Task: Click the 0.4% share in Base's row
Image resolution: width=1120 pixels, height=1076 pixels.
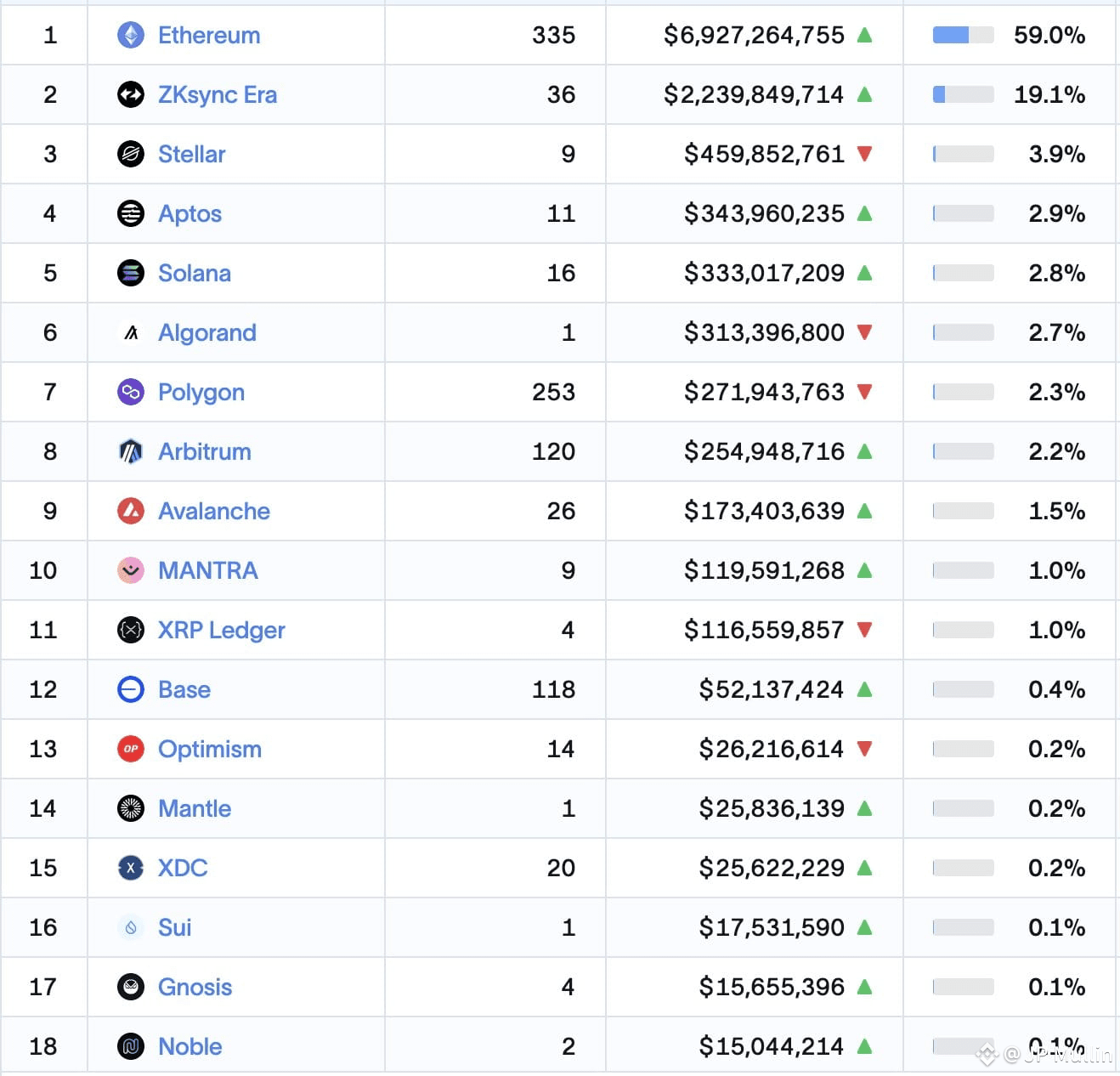Action: [x=1057, y=689]
